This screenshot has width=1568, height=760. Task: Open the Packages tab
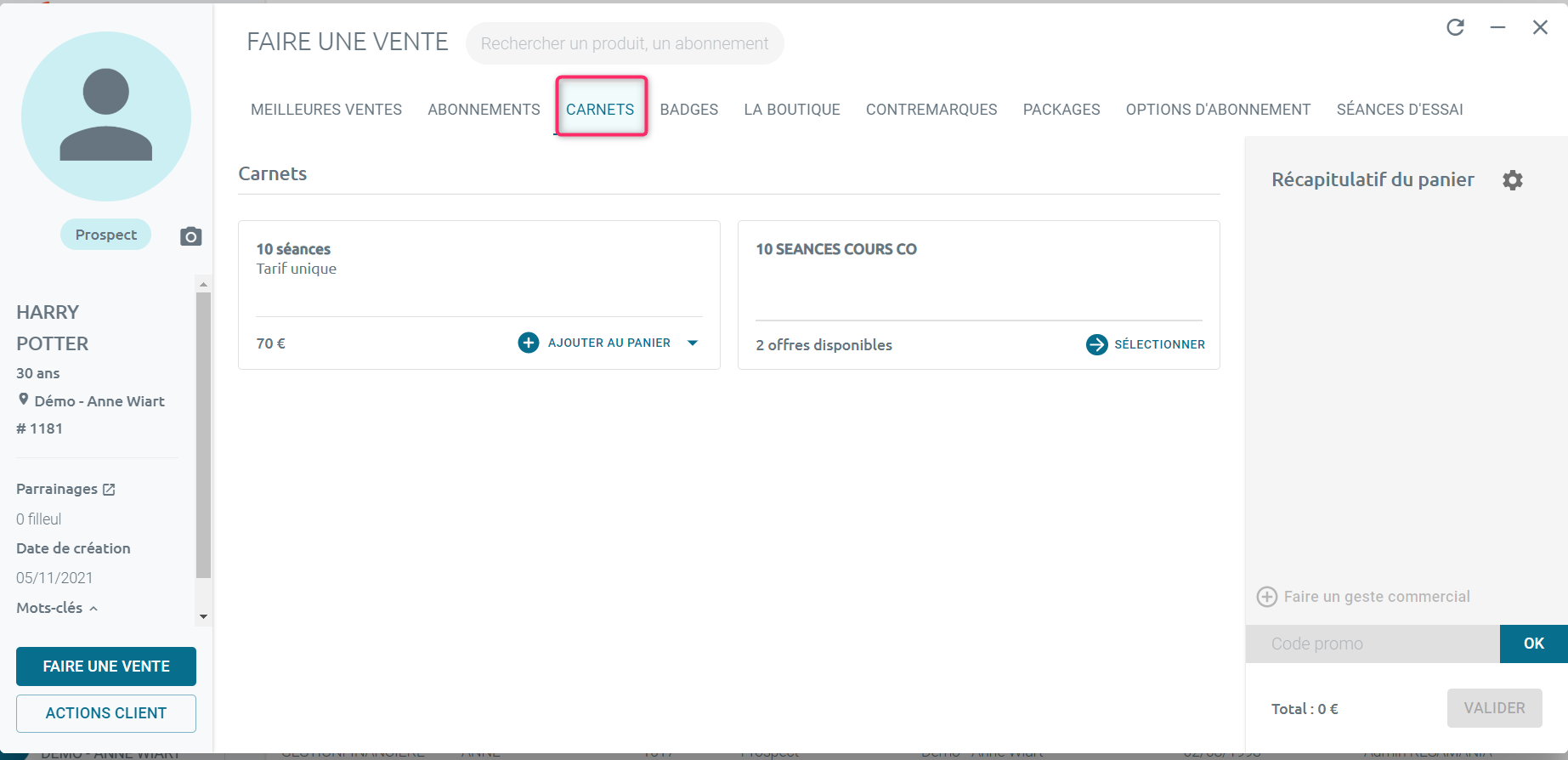coord(1061,110)
